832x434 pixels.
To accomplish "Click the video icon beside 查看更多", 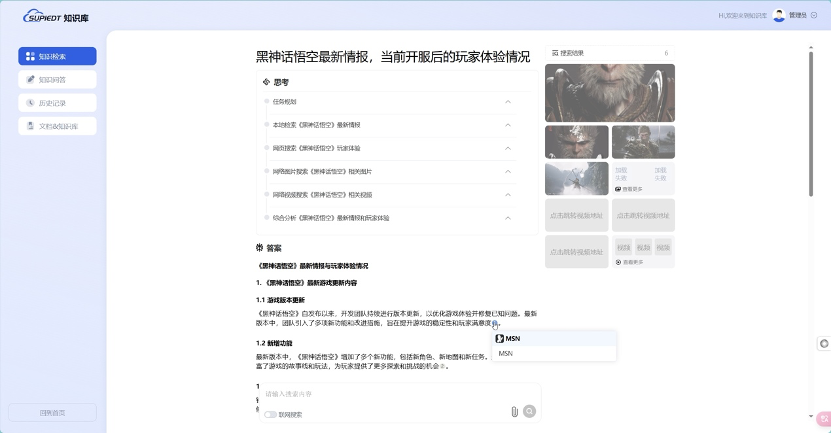I will coord(618,263).
